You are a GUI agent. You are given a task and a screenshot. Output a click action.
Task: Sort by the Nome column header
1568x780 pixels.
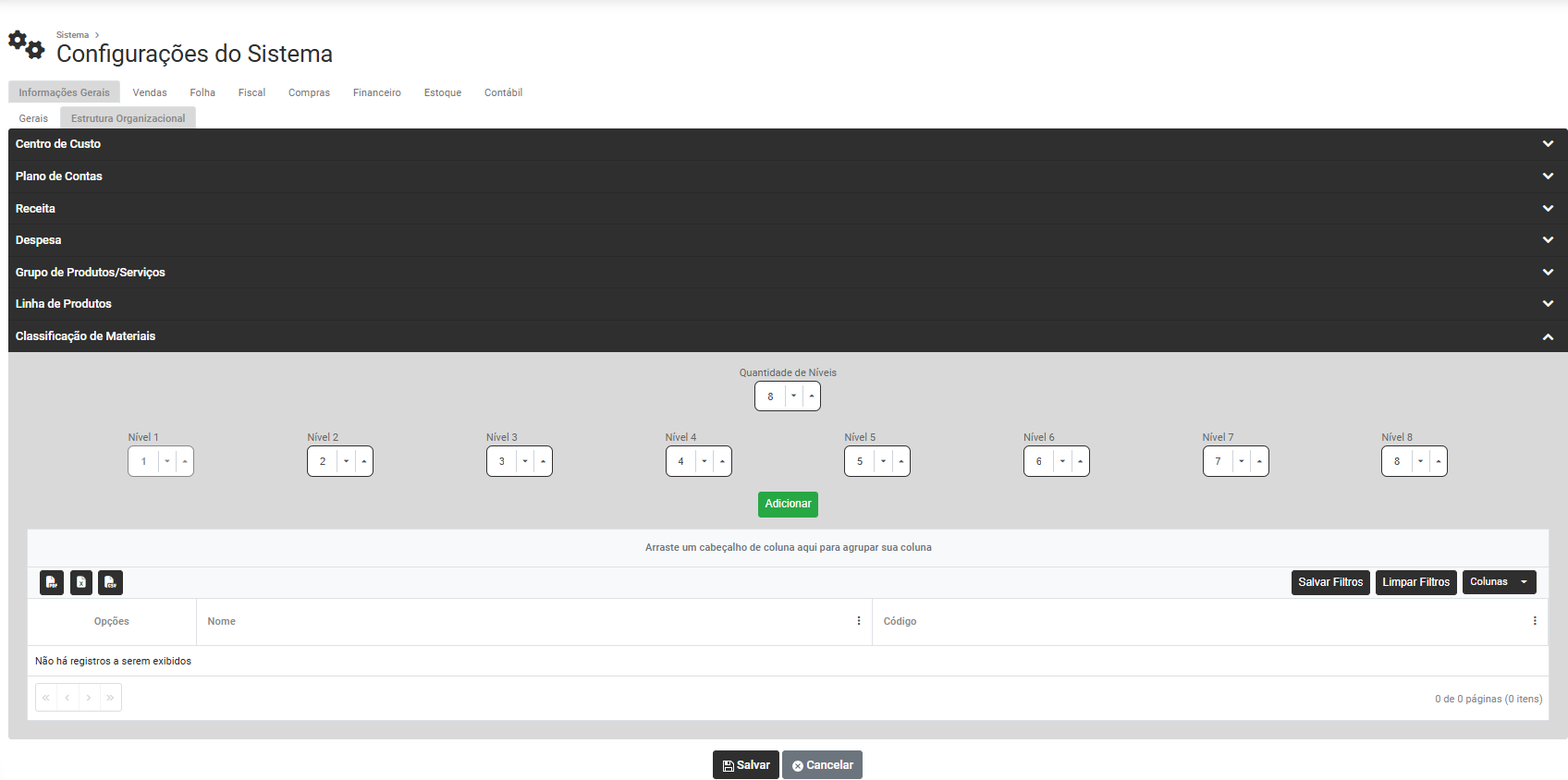tap(222, 621)
